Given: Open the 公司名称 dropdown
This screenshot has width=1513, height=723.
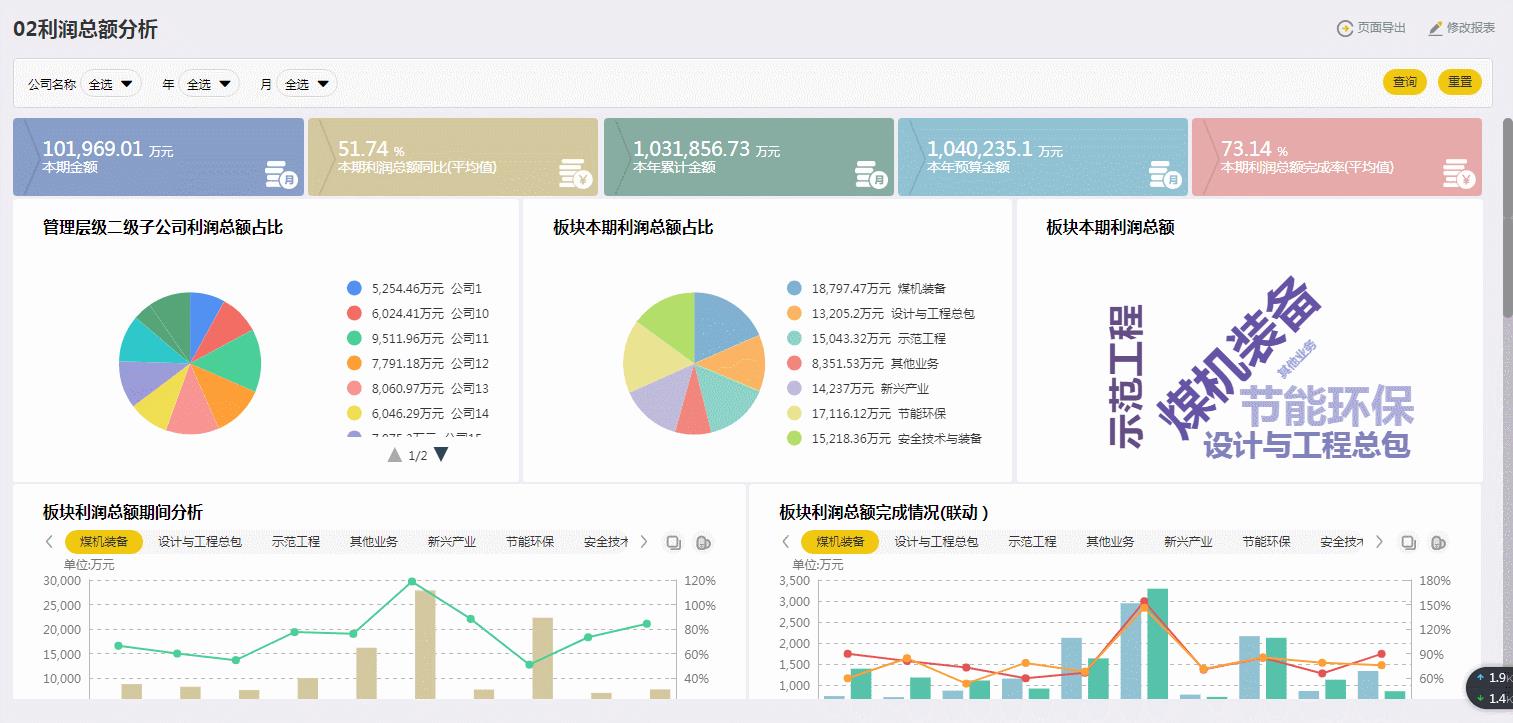Looking at the screenshot, I should 111,84.
